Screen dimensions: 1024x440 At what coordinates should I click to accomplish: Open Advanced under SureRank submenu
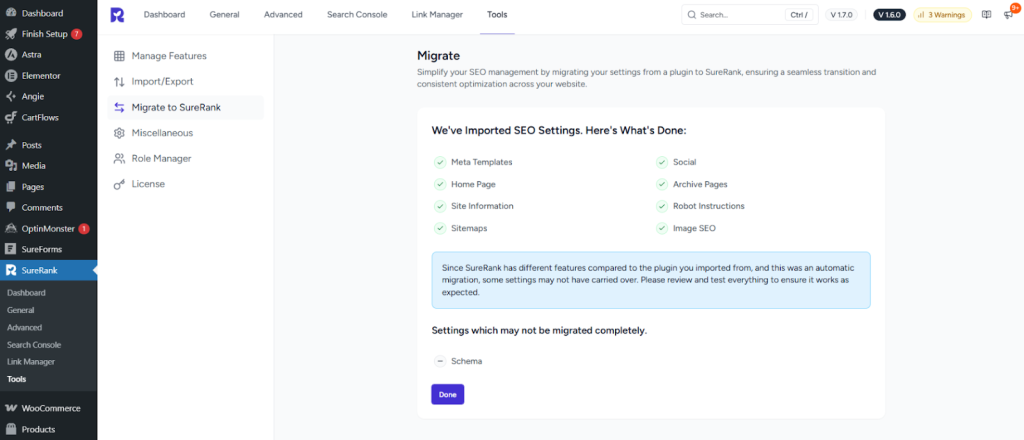[24, 328]
